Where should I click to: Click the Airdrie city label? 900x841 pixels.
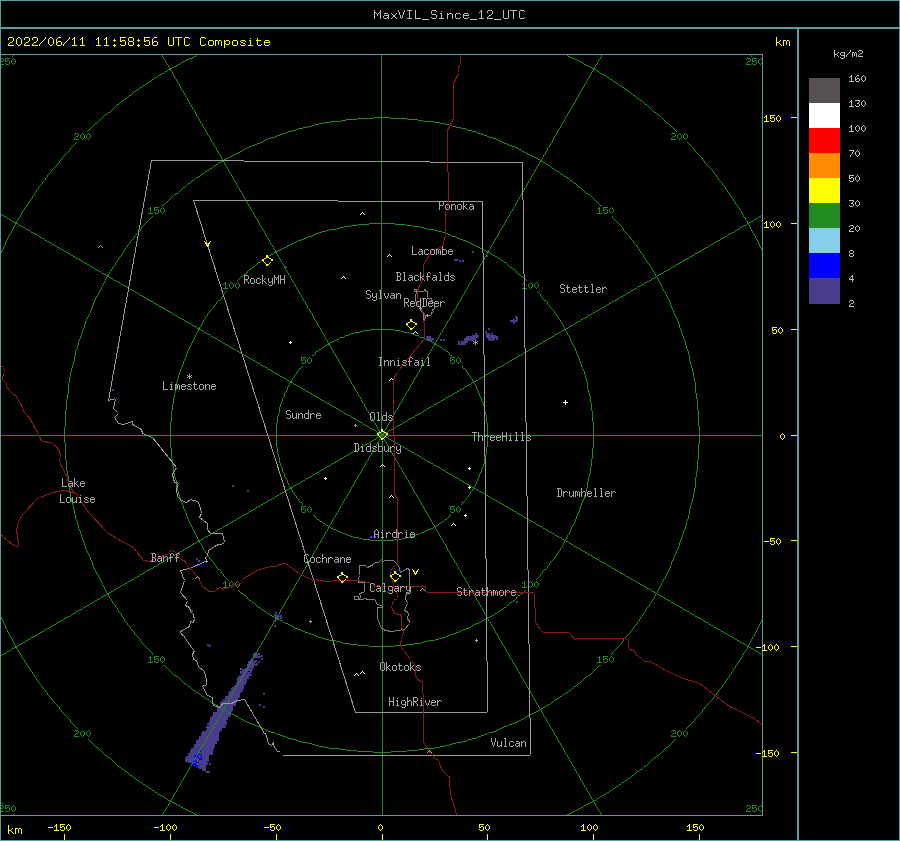pyautogui.click(x=394, y=534)
